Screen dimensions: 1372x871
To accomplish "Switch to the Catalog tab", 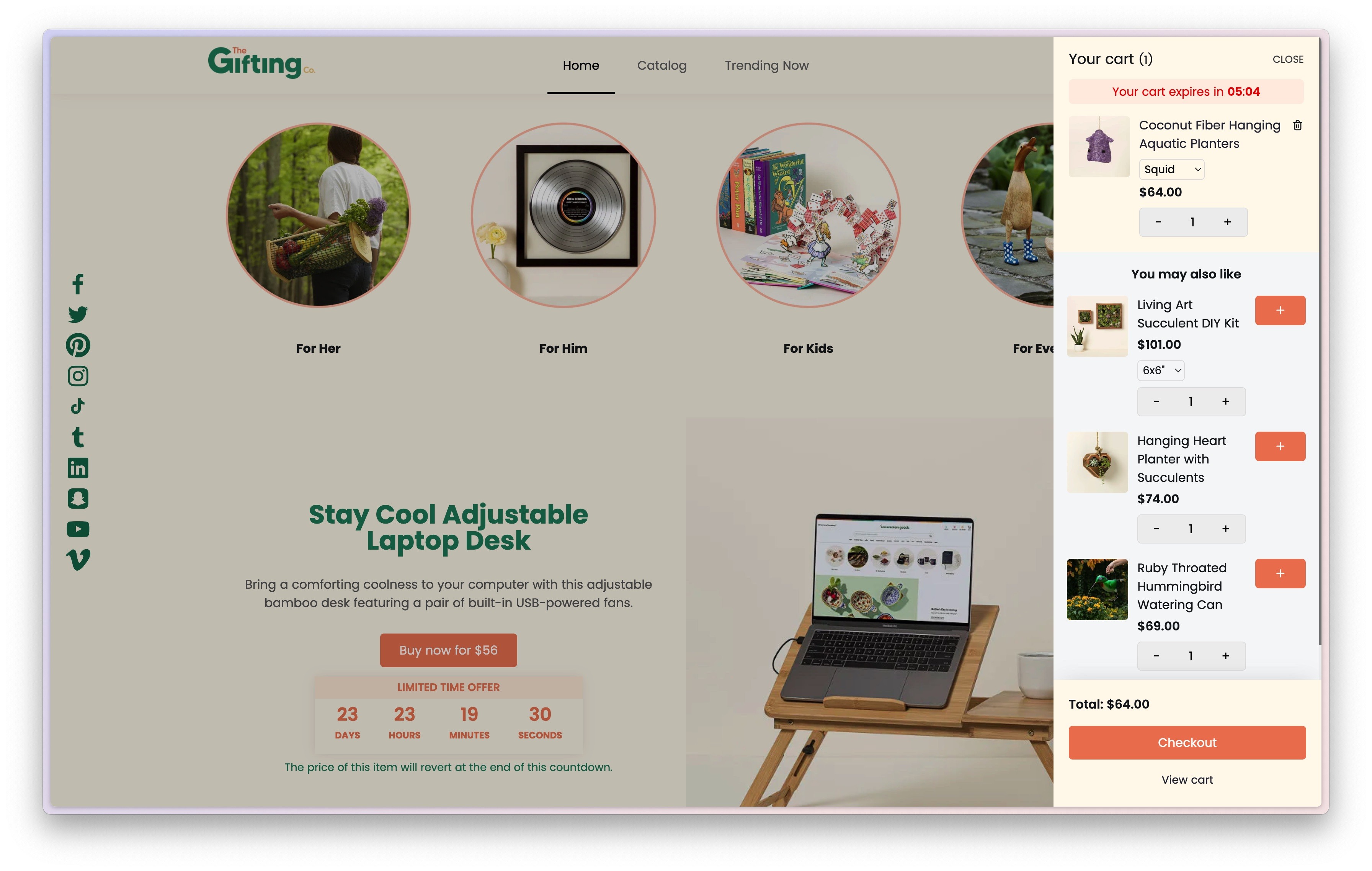I will (x=661, y=65).
